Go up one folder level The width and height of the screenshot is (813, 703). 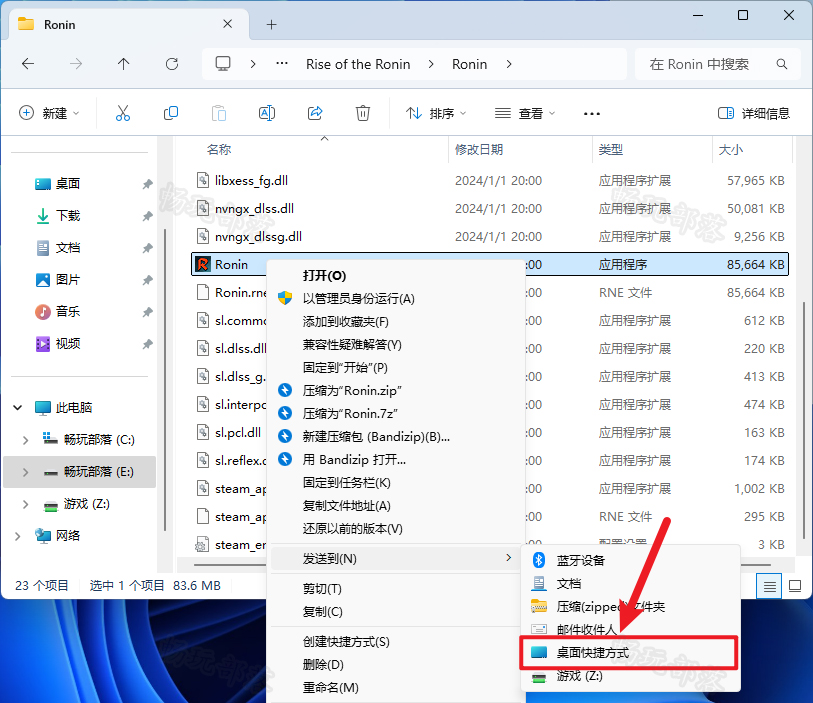123,64
